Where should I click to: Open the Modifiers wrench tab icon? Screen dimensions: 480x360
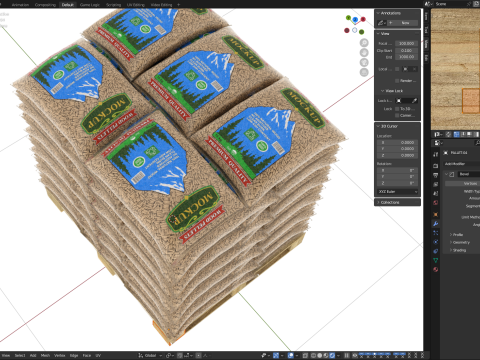[436, 224]
